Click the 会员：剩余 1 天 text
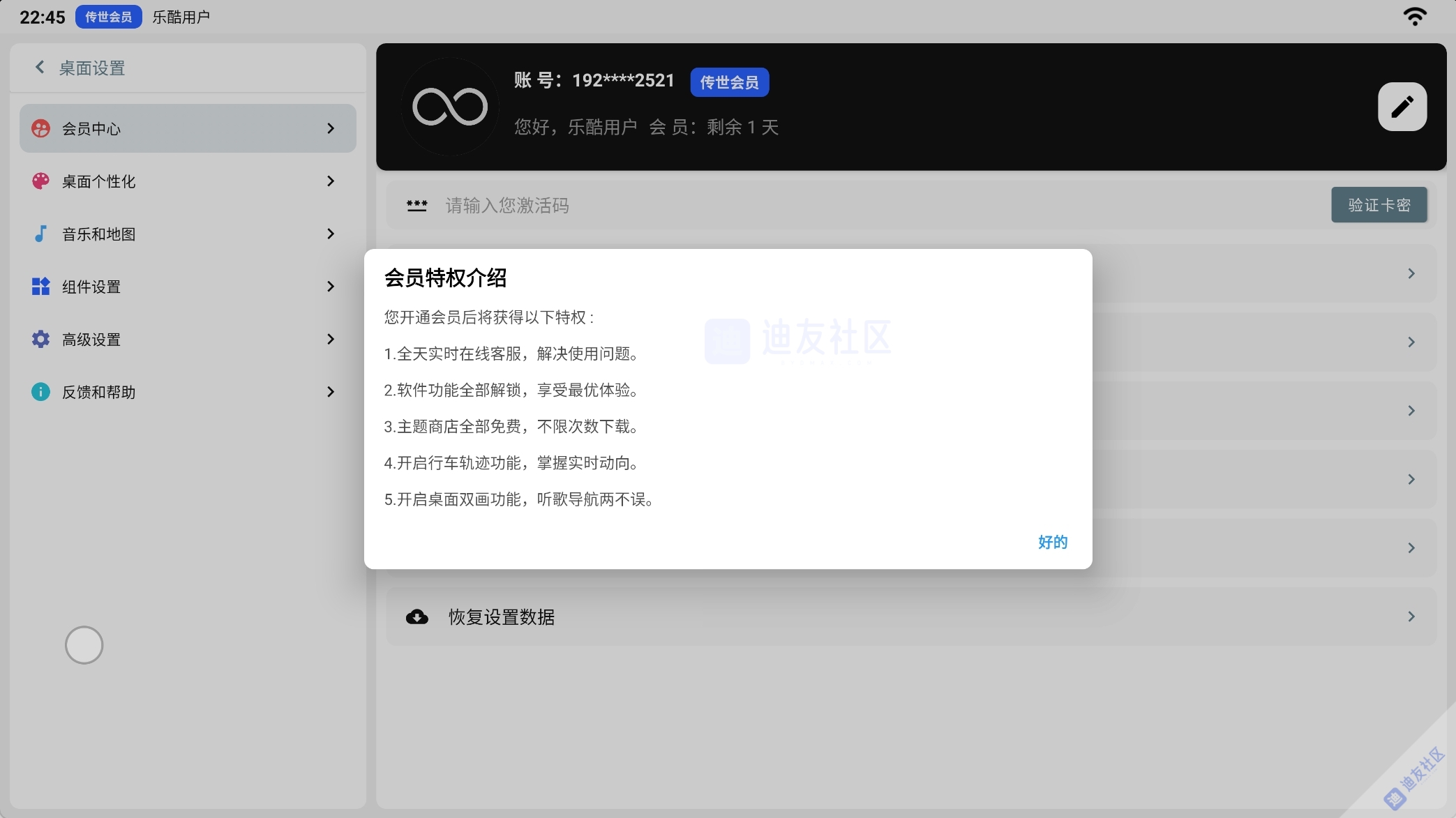The height and width of the screenshot is (818, 1456). click(x=714, y=127)
